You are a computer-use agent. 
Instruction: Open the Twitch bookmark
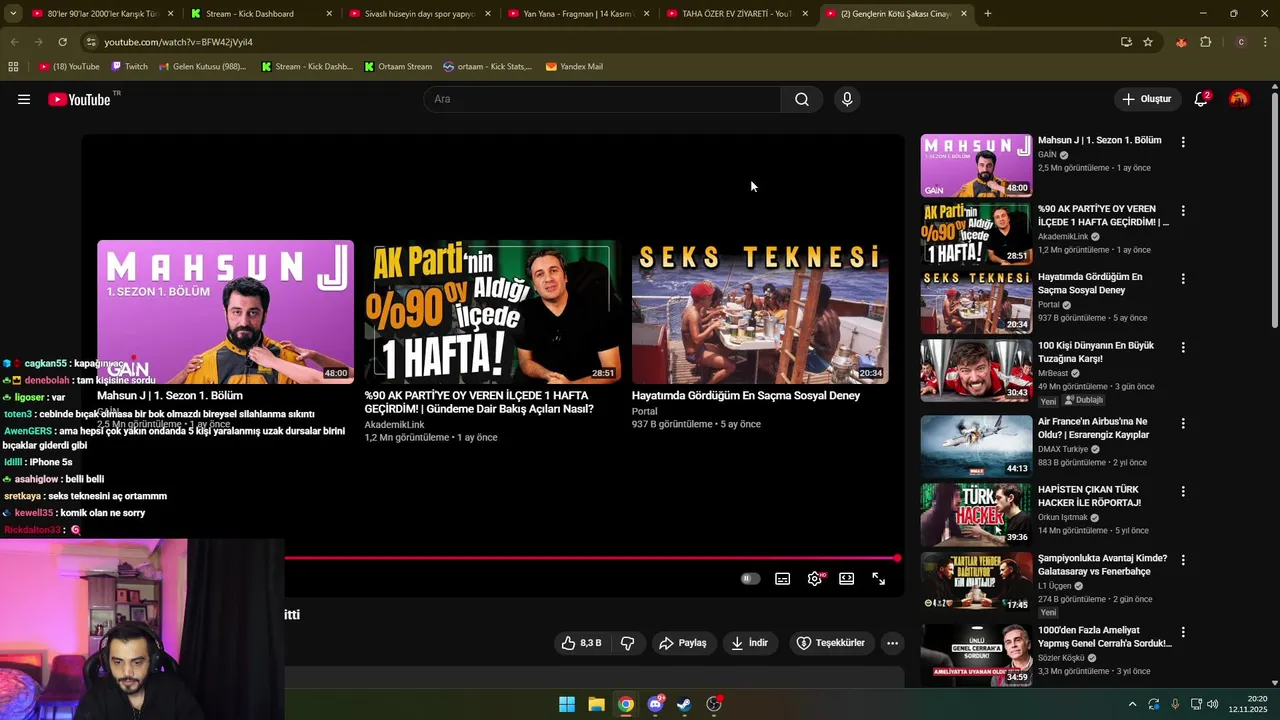(129, 67)
